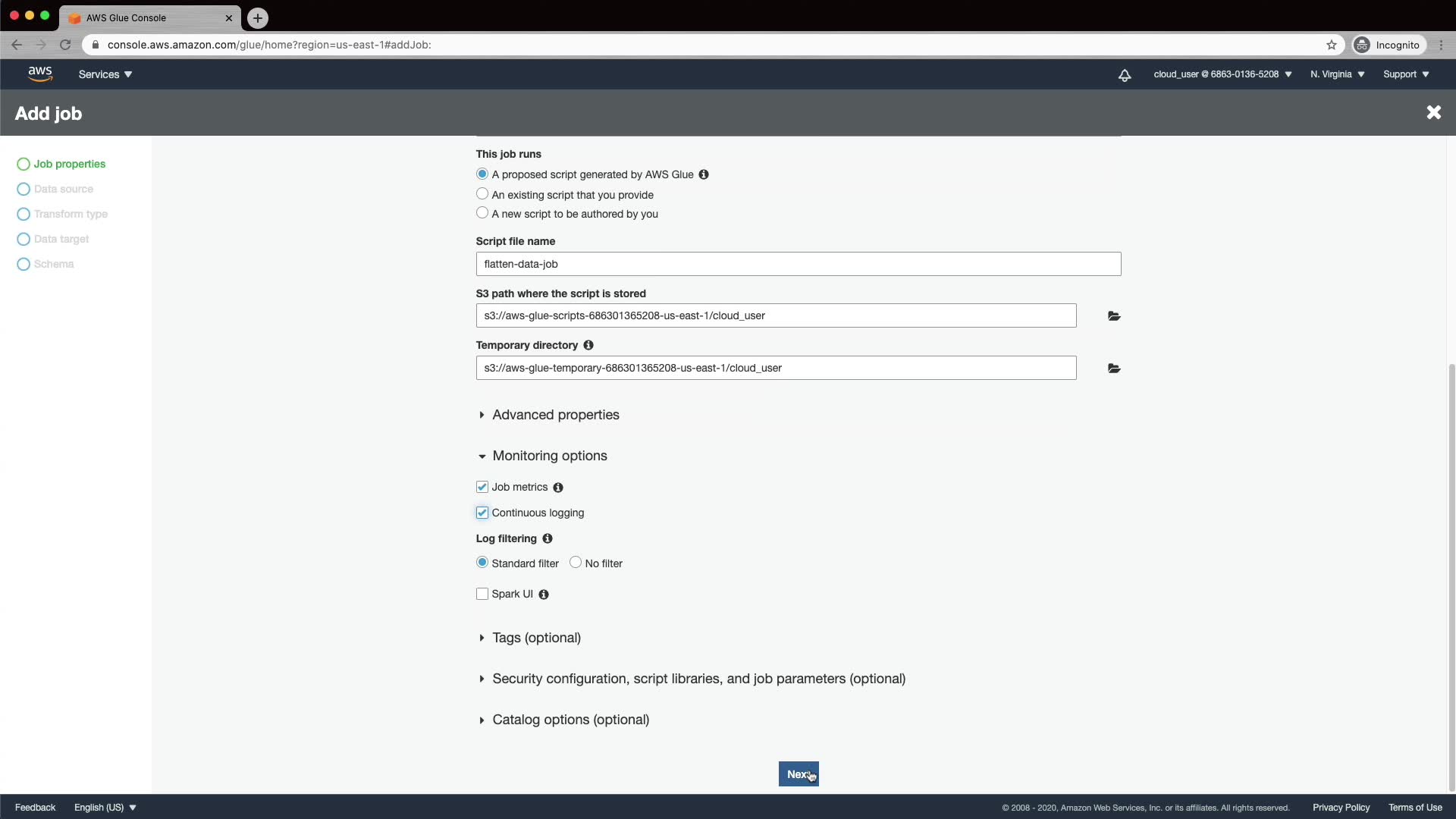
Task: Click info icon next to Log filtering
Action: click(x=548, y=538)
